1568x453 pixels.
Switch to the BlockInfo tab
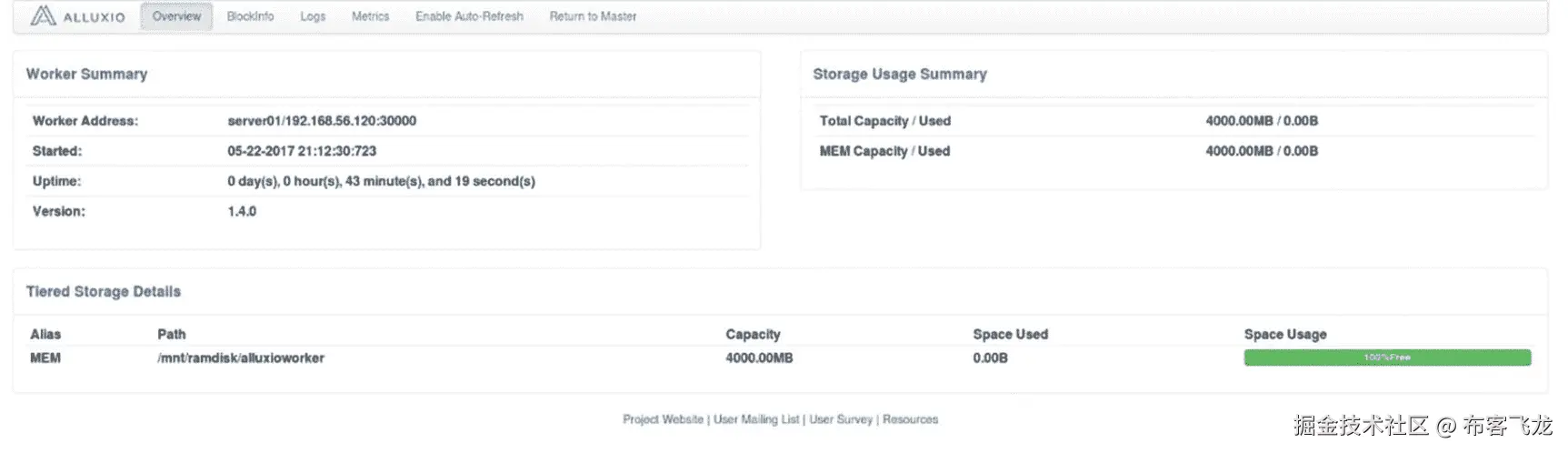(250, 16)
